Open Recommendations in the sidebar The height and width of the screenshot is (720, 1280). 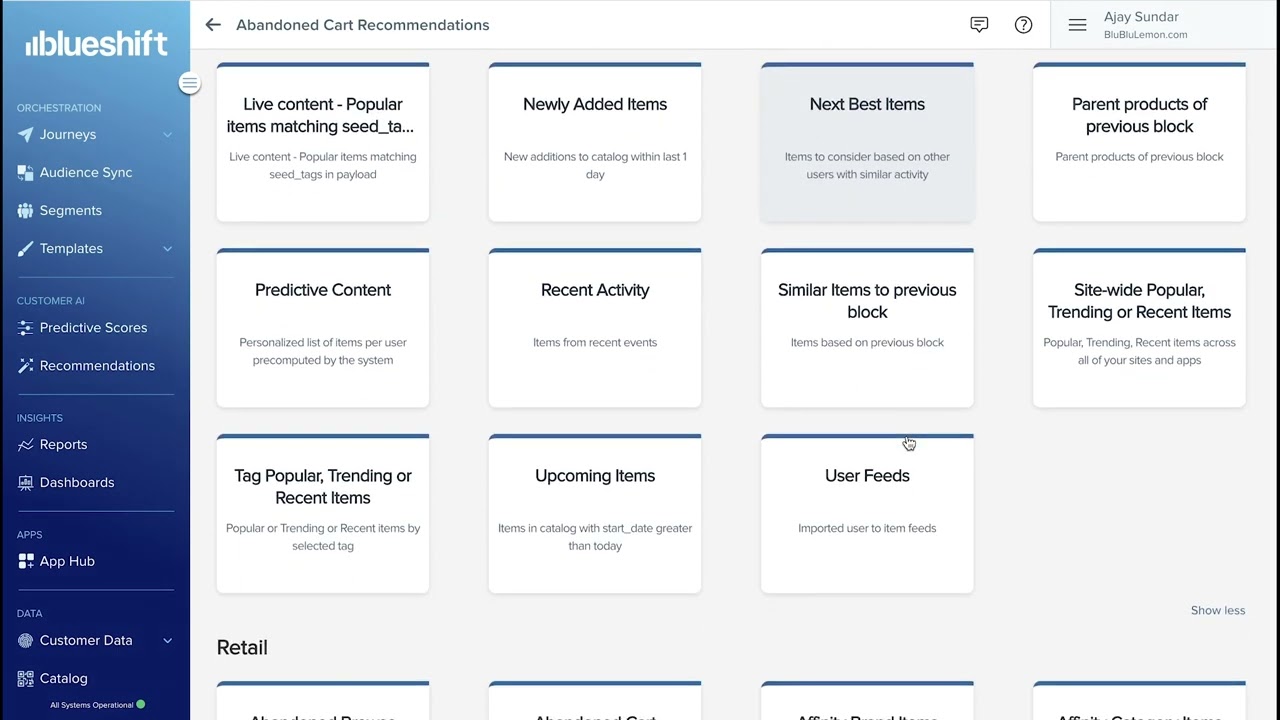click(97, 365)
